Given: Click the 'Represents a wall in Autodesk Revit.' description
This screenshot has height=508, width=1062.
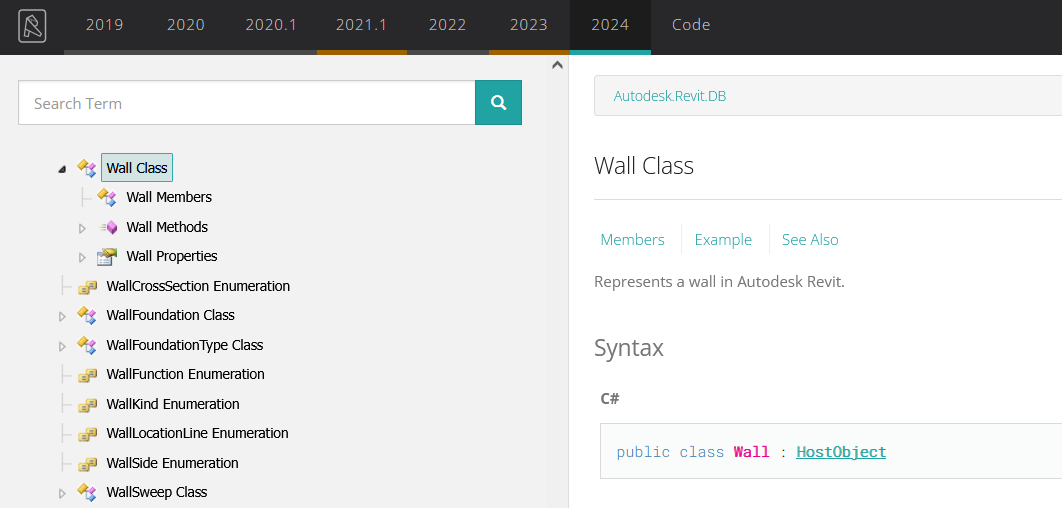Looking at the screenshot, I should (719, 282).
